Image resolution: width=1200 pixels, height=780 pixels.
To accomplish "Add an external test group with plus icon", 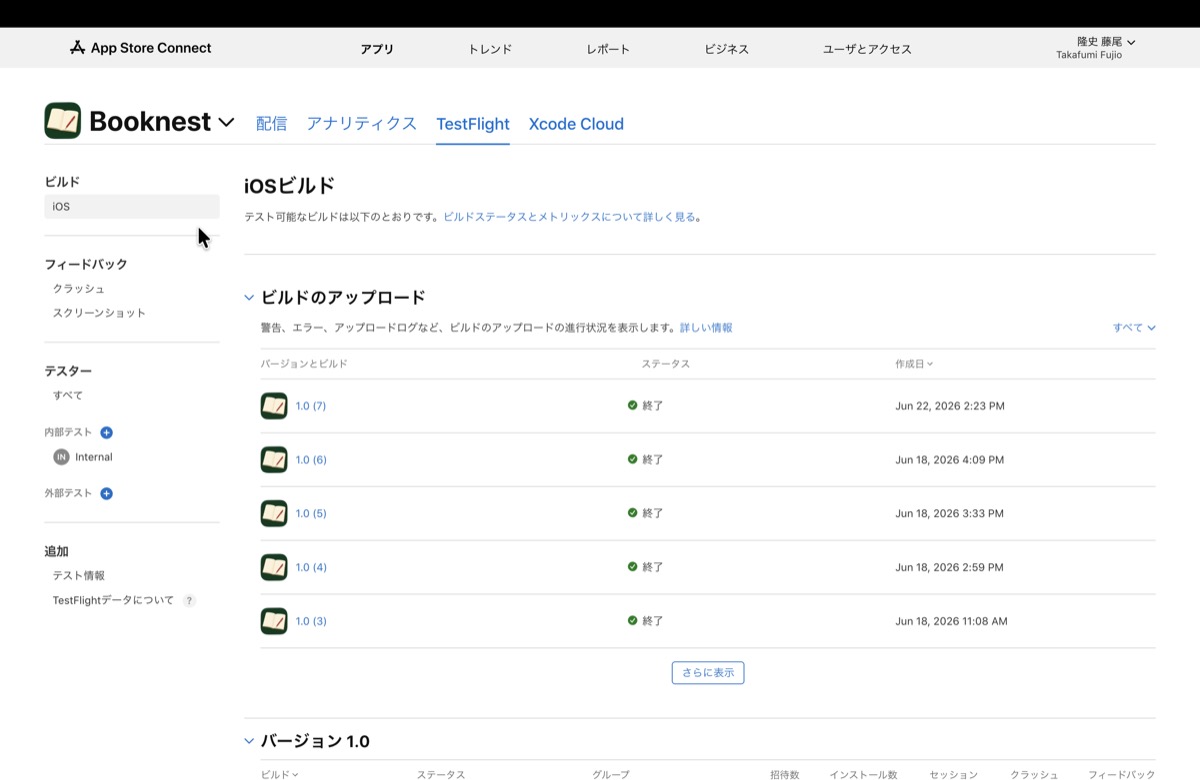I will pos(107,494).
